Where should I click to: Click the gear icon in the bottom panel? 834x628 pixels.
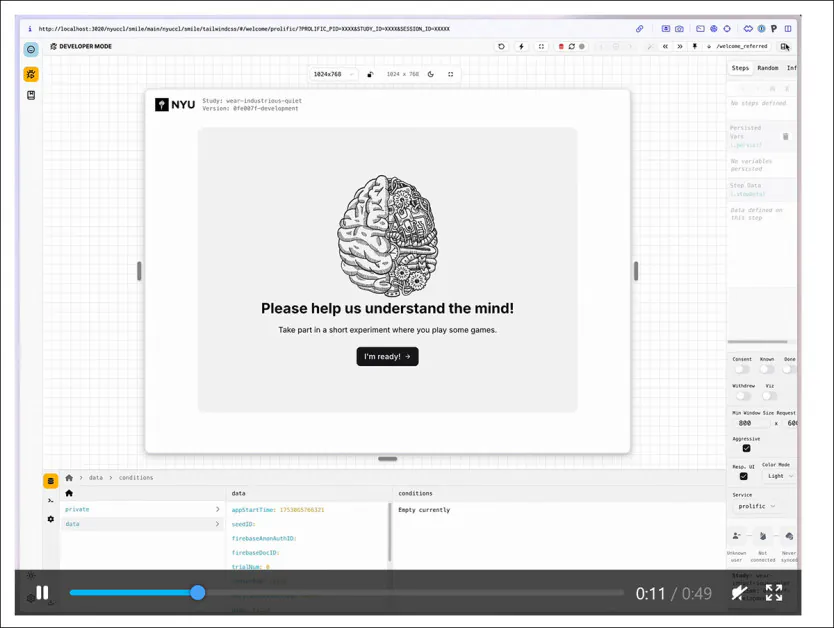[x=50, y=517]
